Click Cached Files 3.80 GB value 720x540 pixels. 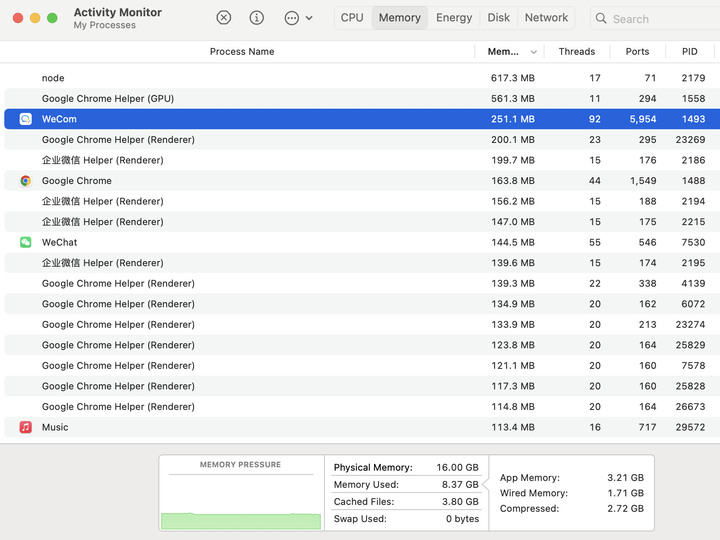[x=460, y=502]
